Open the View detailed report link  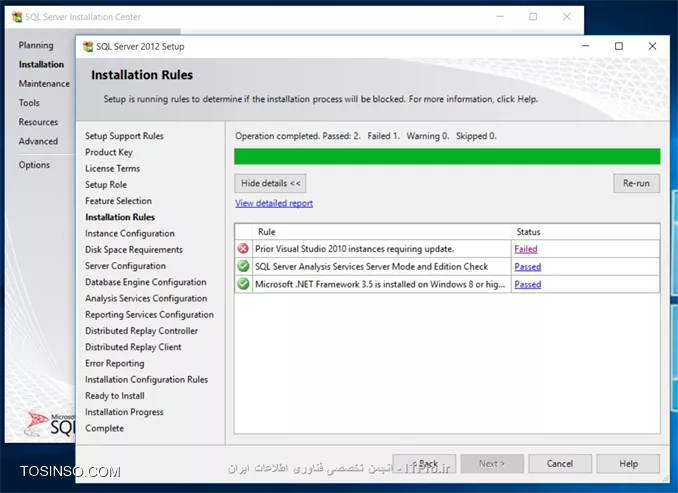pyautogui.click(x=274, y=203)
